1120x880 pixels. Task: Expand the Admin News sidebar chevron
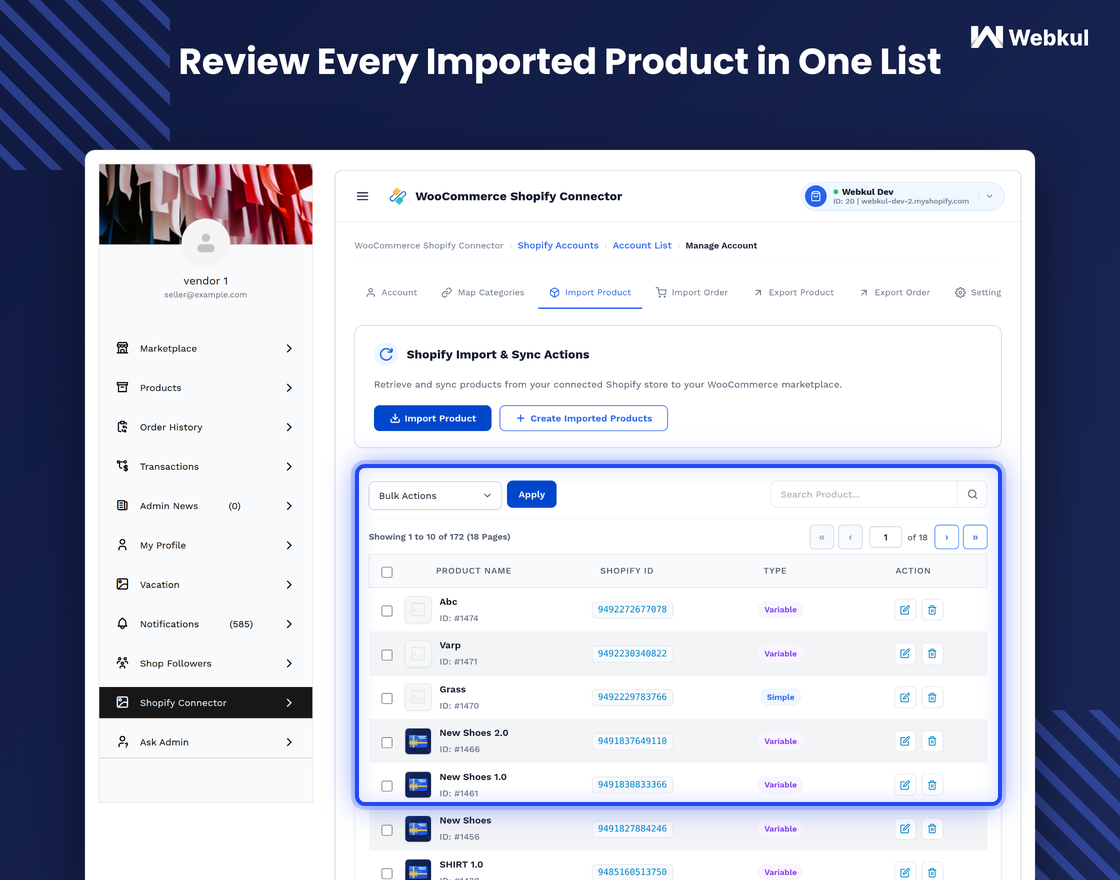289,506
